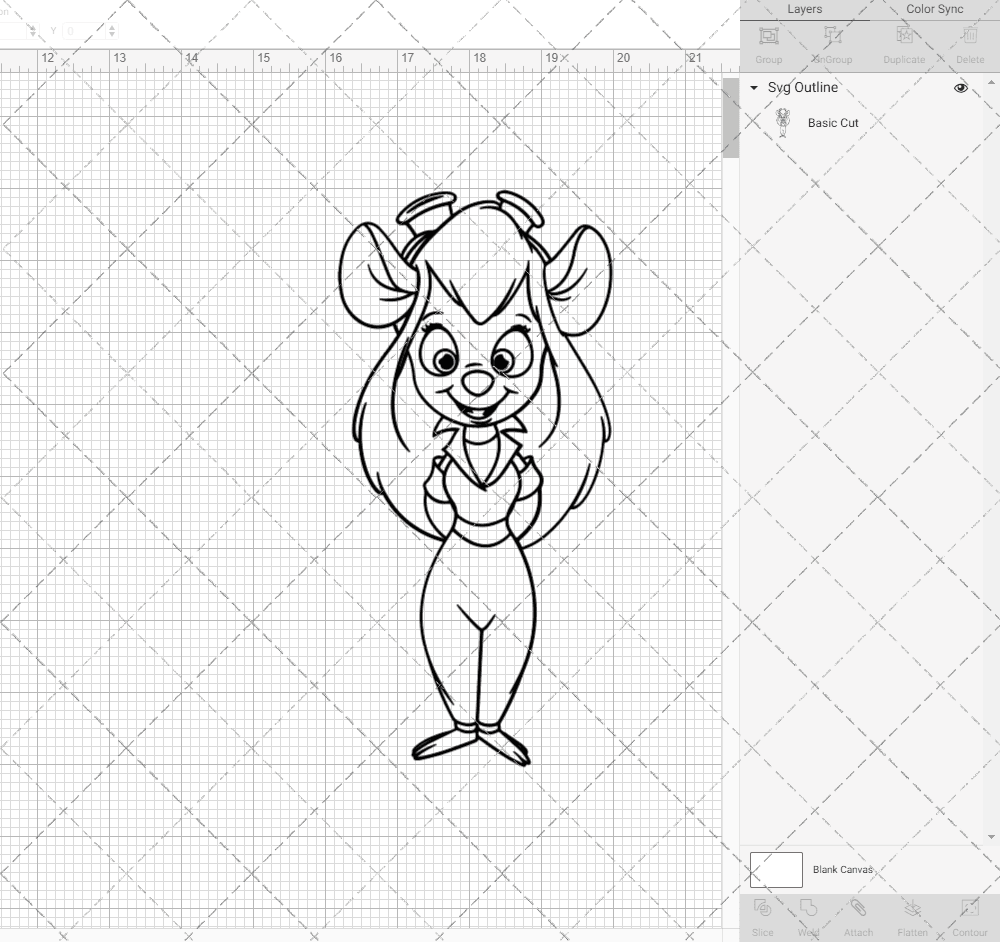Click the layers panel scroll up arrow

point(990,82)
